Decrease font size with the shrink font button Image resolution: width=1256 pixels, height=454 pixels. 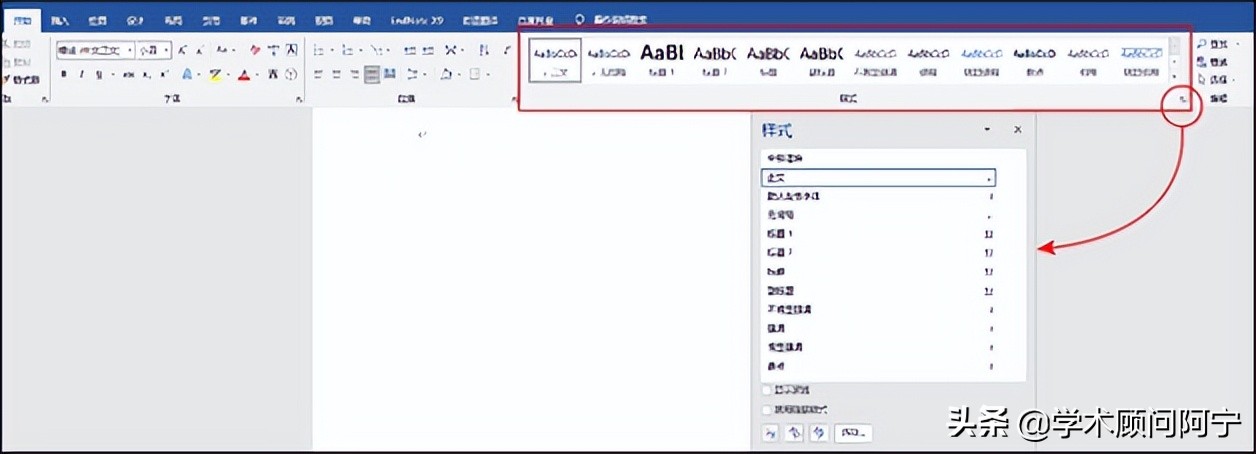pyautogui.click(x=200, y=49)
